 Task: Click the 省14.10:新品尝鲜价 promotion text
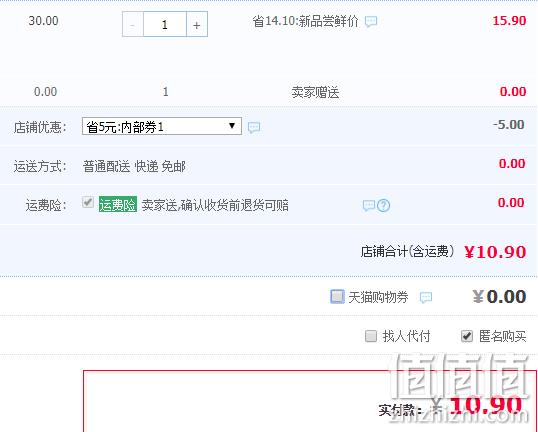[x=305, y=22]
